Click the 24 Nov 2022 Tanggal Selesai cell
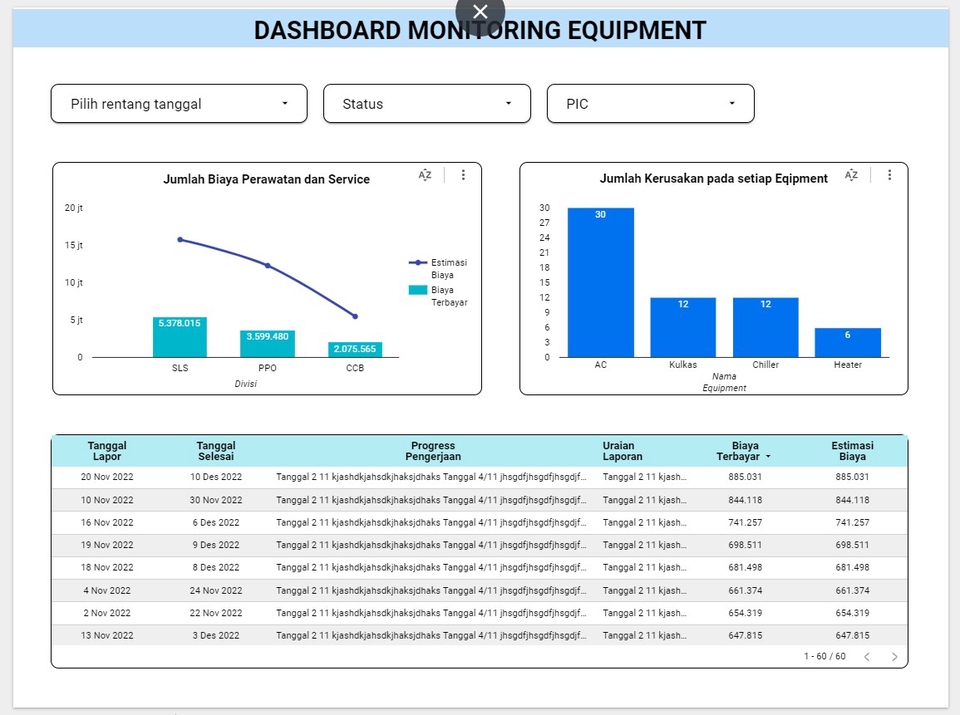960x715 pixels. click(216, 591)
